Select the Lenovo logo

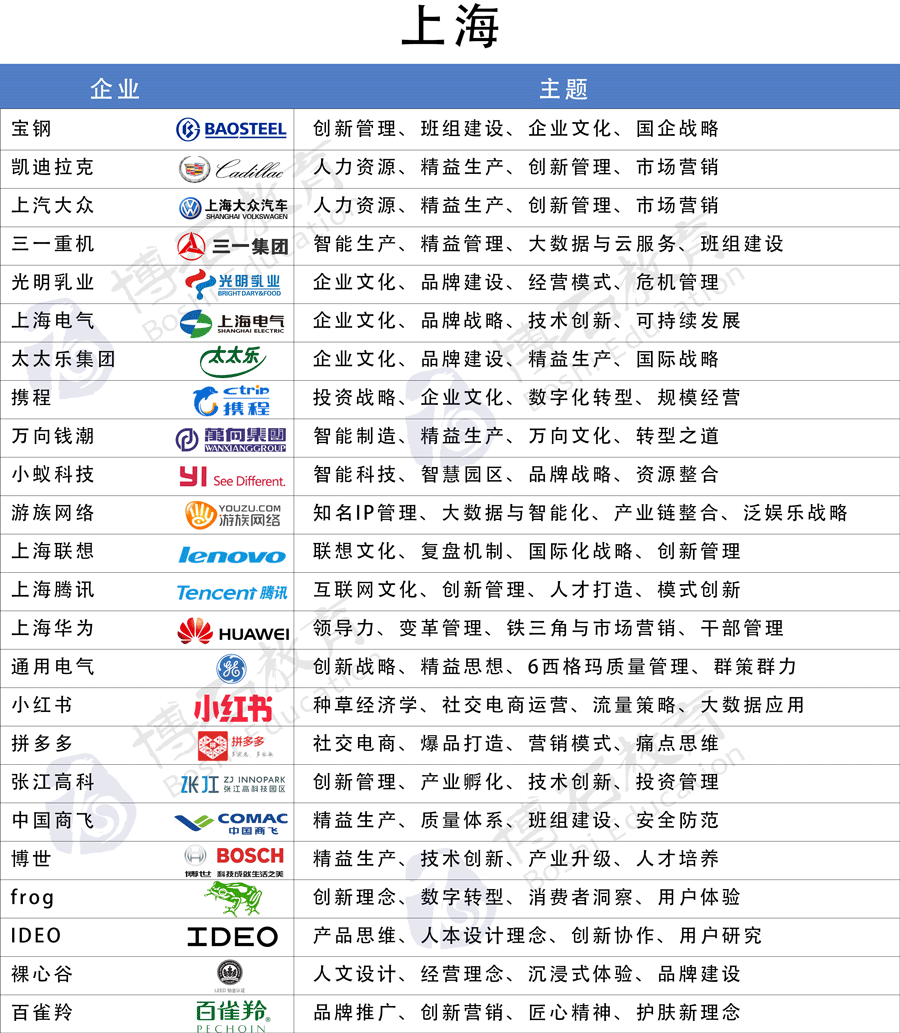click(x=232, y=555)
